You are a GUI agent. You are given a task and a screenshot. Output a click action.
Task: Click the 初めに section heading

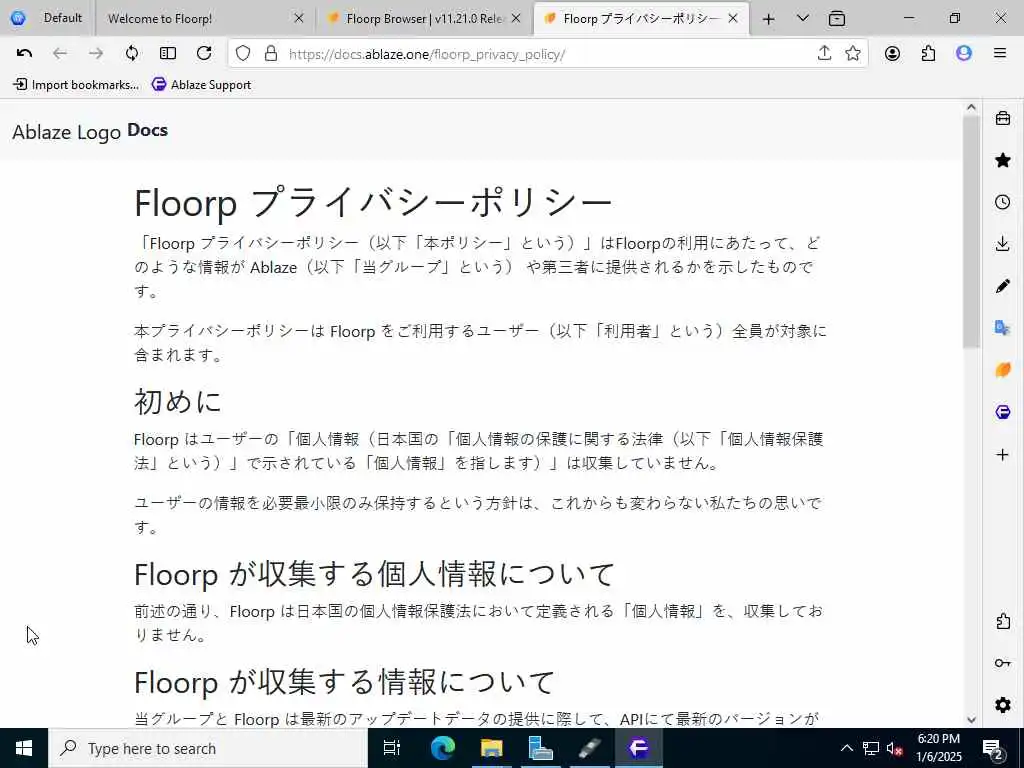click(x=178, y=401)
